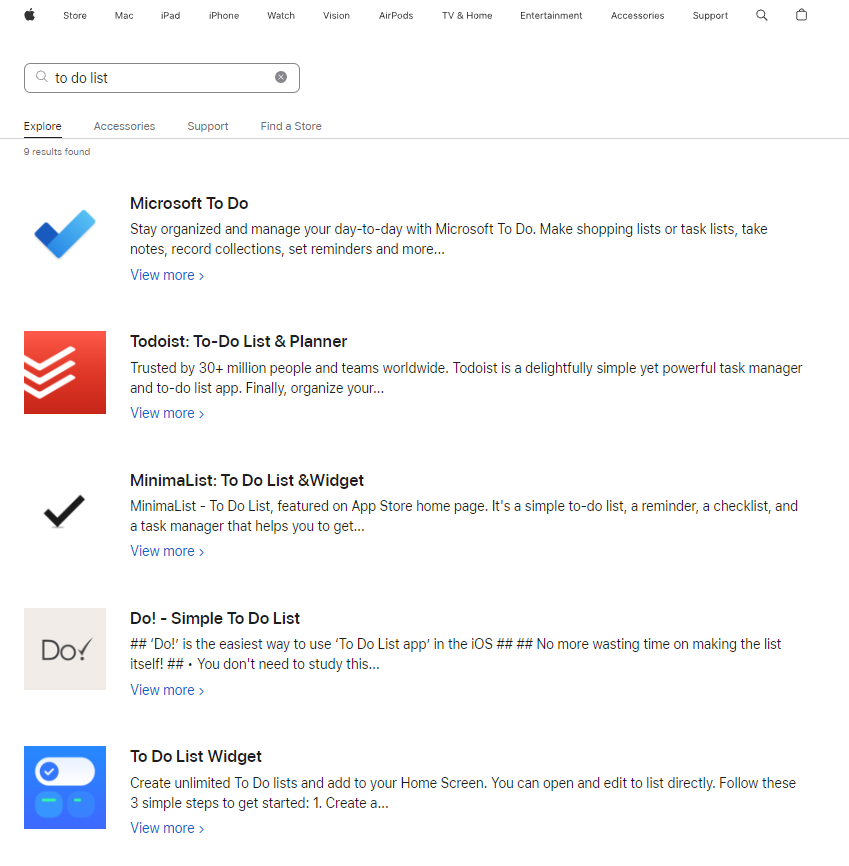Open the shopping bag icon
Viewport: 849px width, 866px height.
(801, 15)
